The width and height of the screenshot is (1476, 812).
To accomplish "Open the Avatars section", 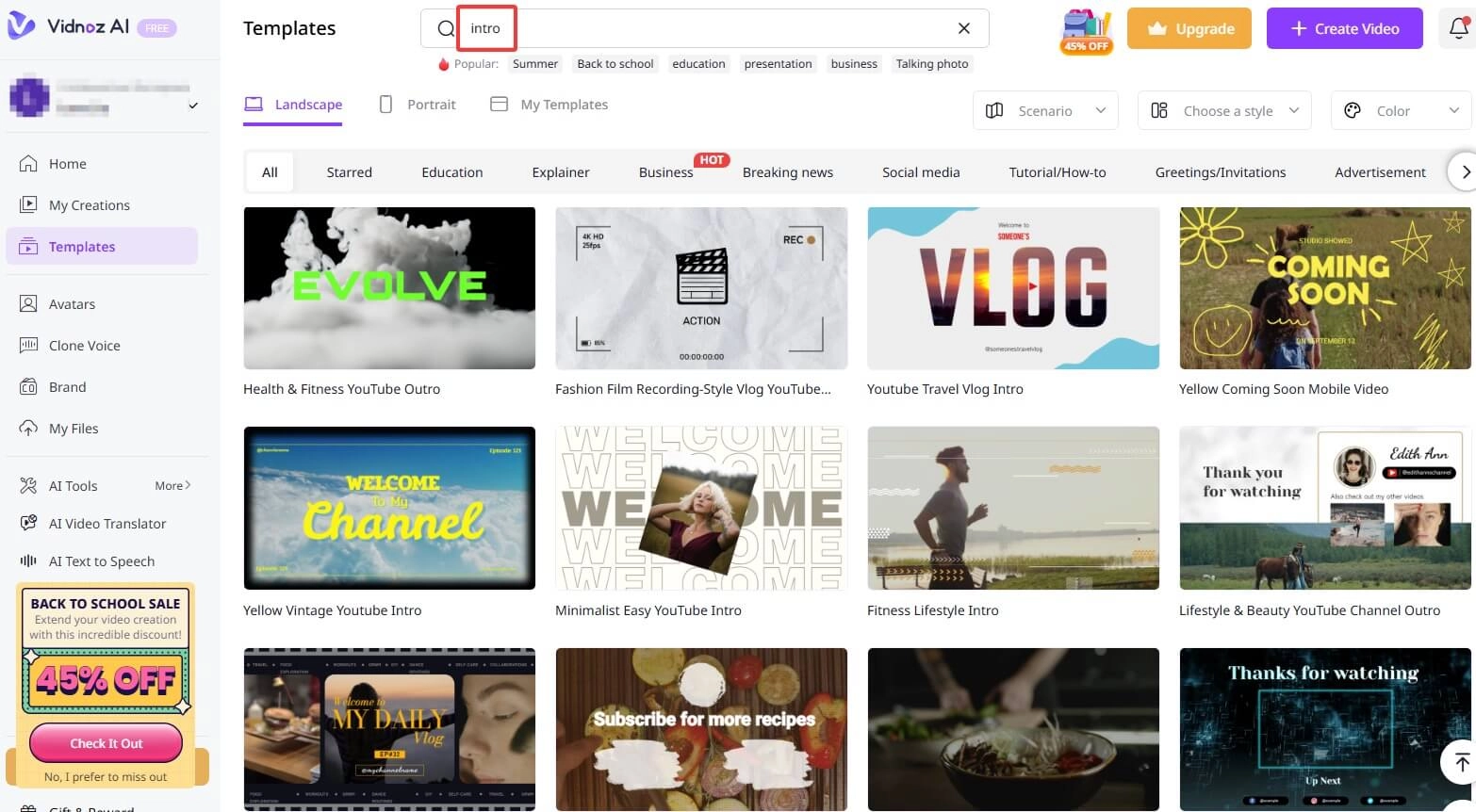I will coord(72,303).
